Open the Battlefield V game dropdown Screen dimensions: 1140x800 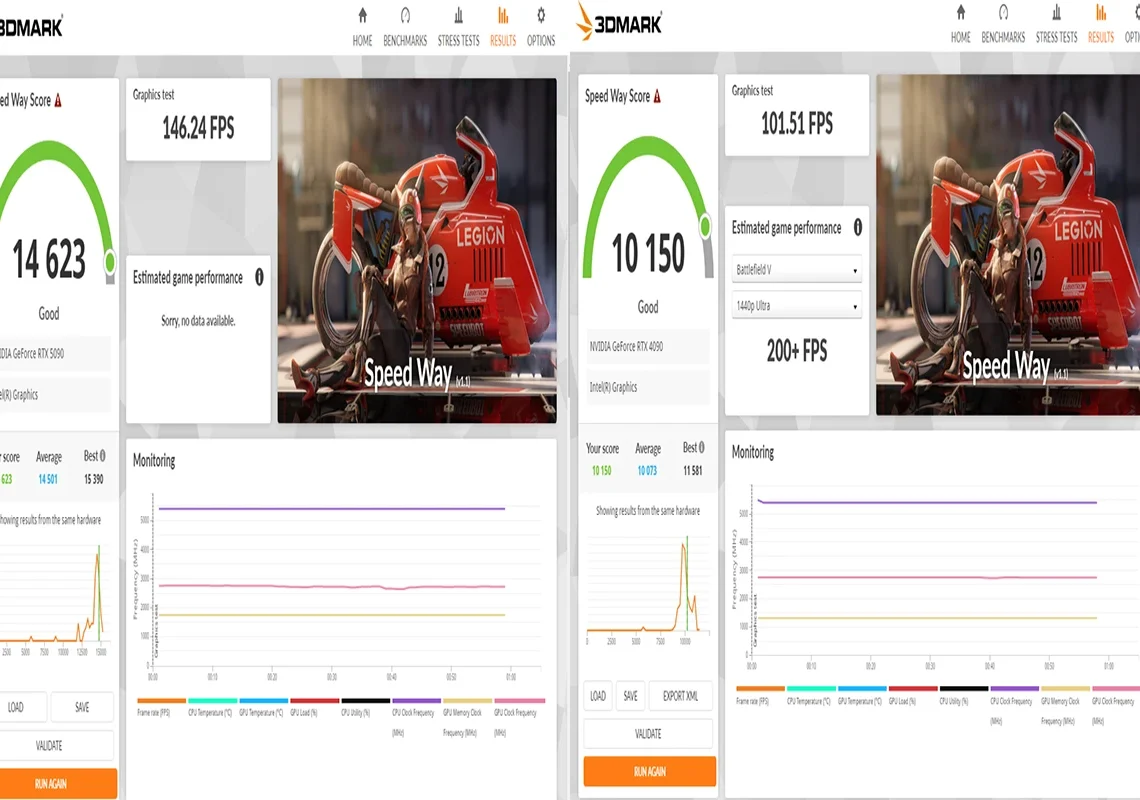click(x=796, y=270)
